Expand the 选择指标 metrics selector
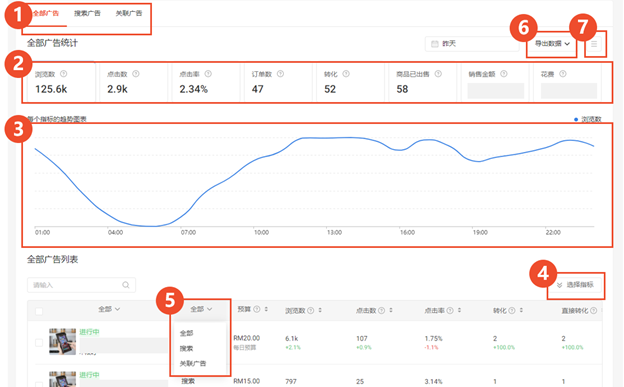Image resolution: width=624 pixels, height=387 pixels. (x=575, y=285)
